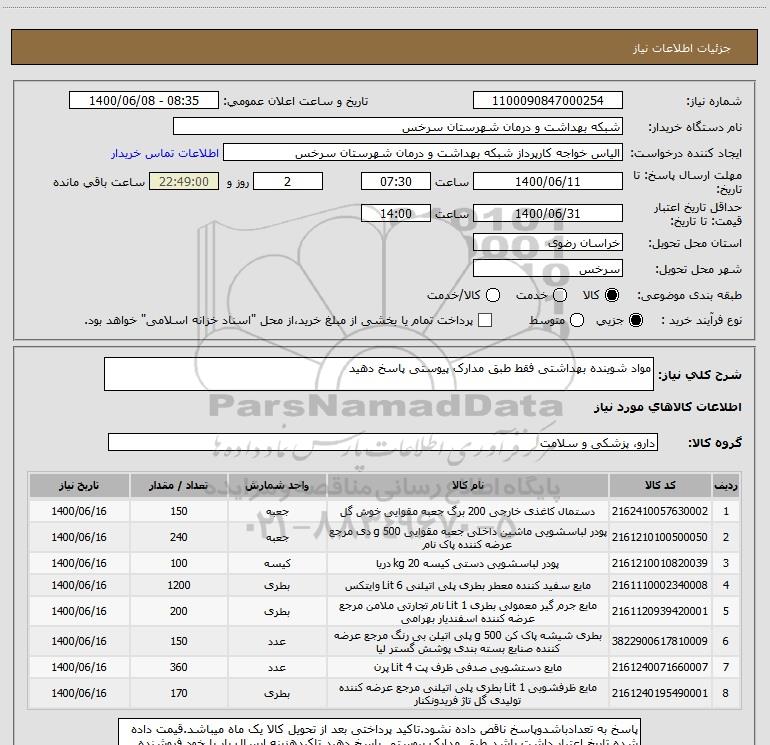Image resolution: width=770 pixels, height=745 pixels.
Task: Click the دستمال کاغذی خارجی item name
Action: (468, 511)
